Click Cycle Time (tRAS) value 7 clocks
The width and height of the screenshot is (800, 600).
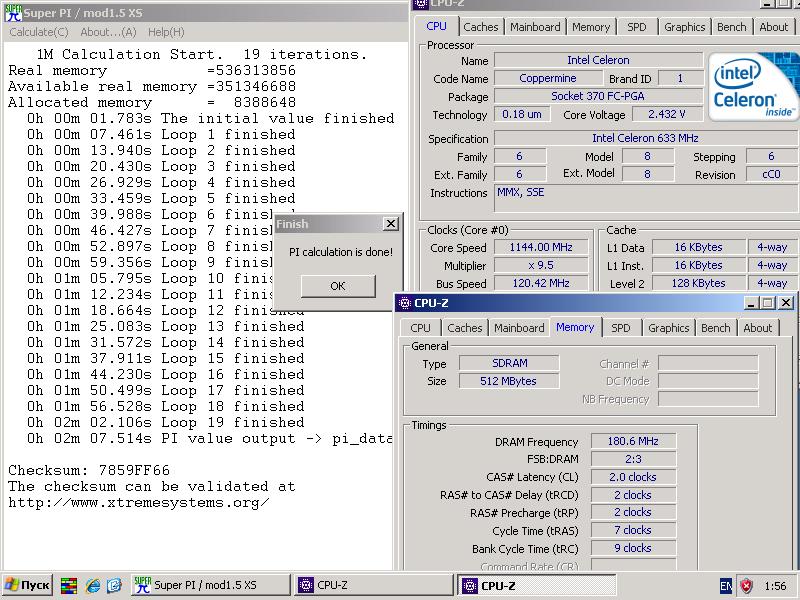point(633,531)
